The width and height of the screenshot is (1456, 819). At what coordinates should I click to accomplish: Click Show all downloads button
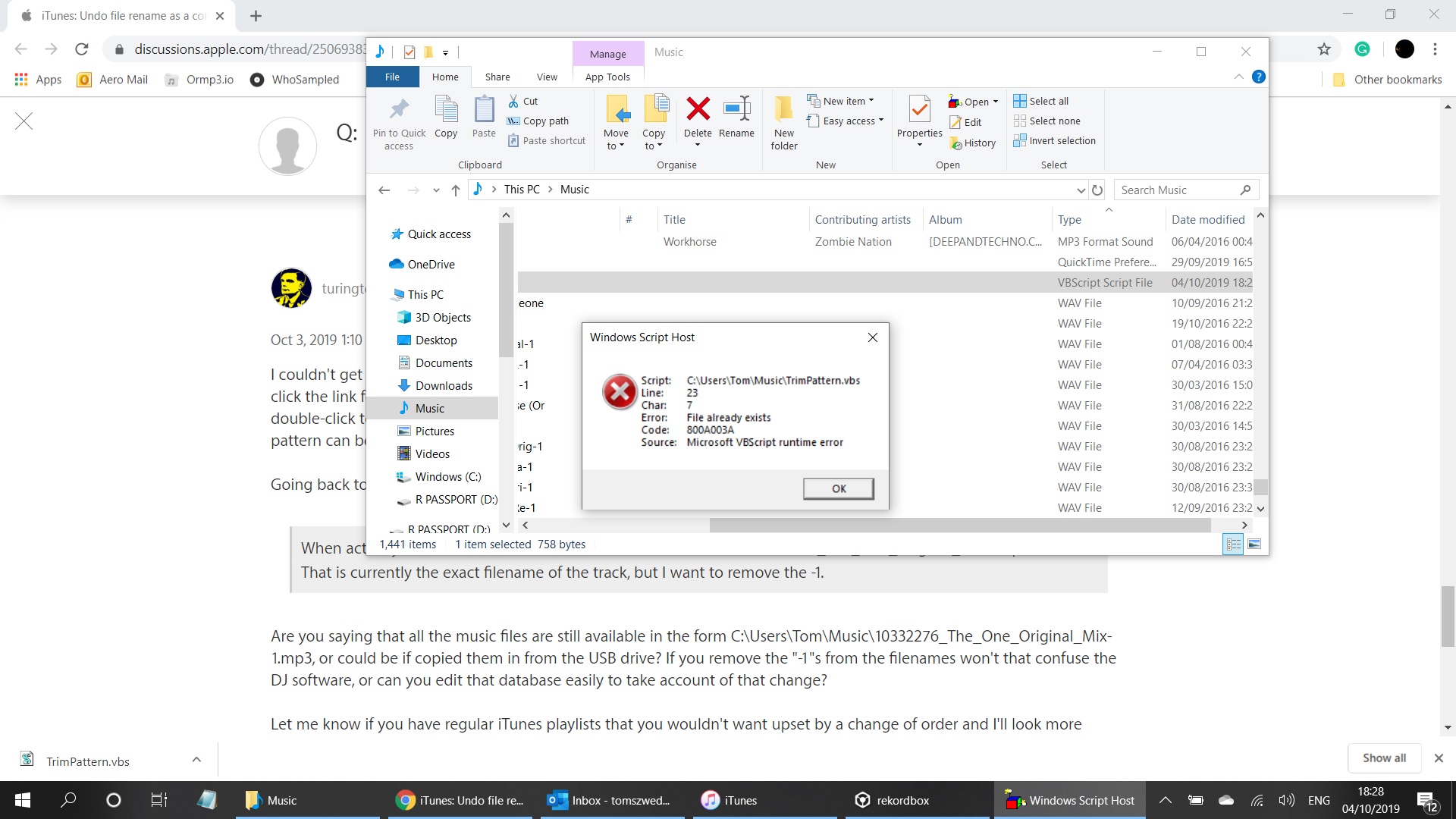(x=1384, y=758)
